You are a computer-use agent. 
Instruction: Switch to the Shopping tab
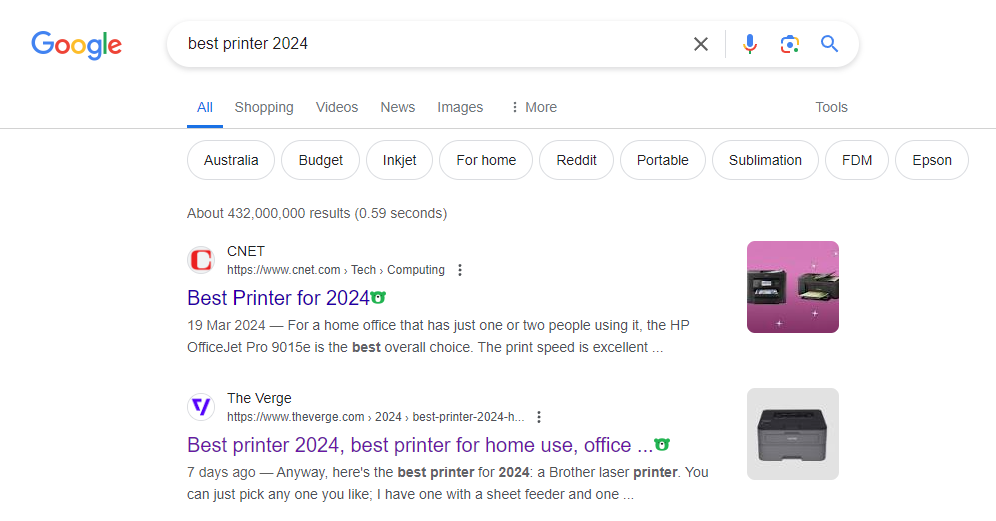click(x=264, y=107)
